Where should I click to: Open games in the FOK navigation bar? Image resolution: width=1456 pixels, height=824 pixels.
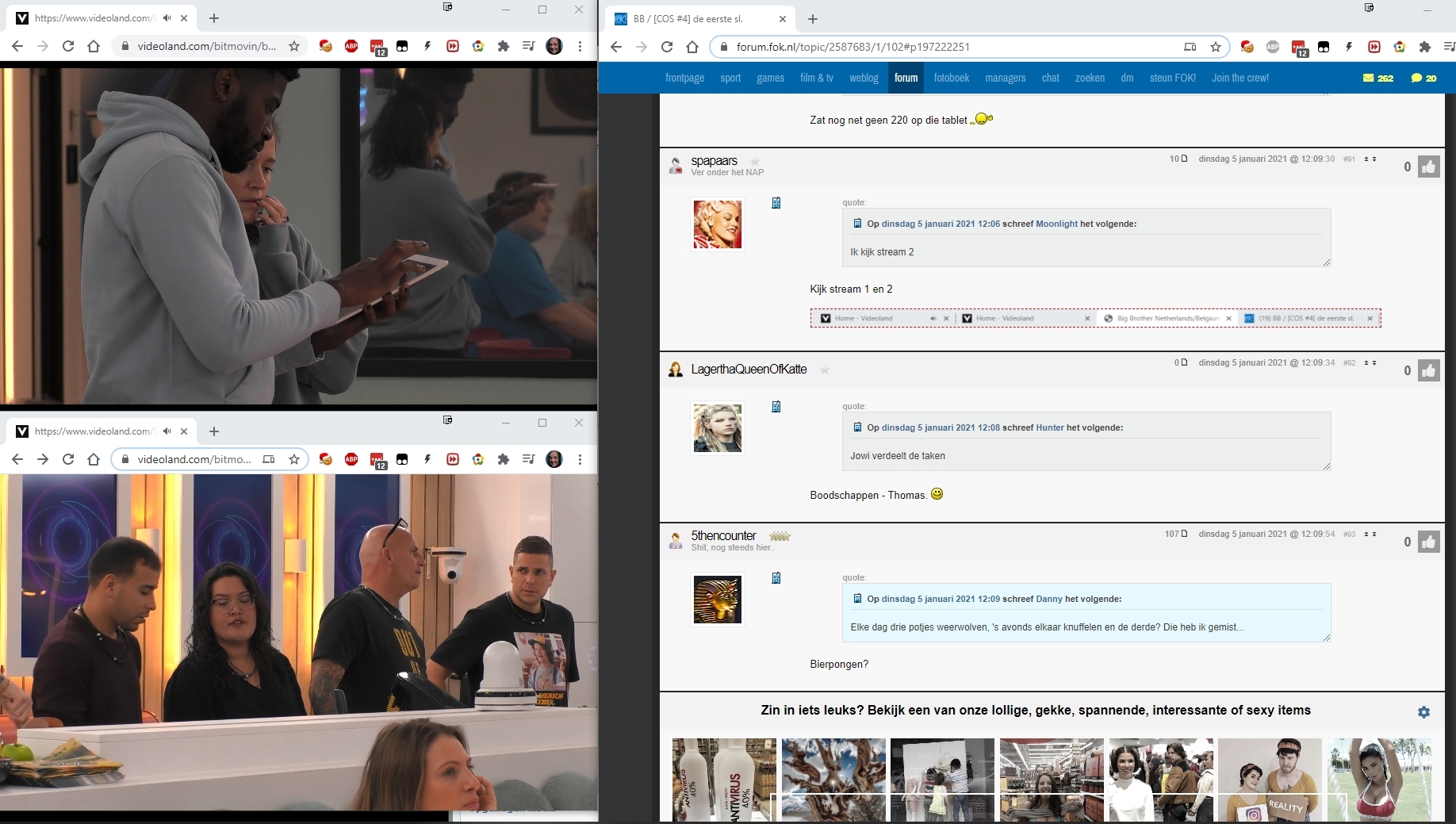(x=771, y=78)
